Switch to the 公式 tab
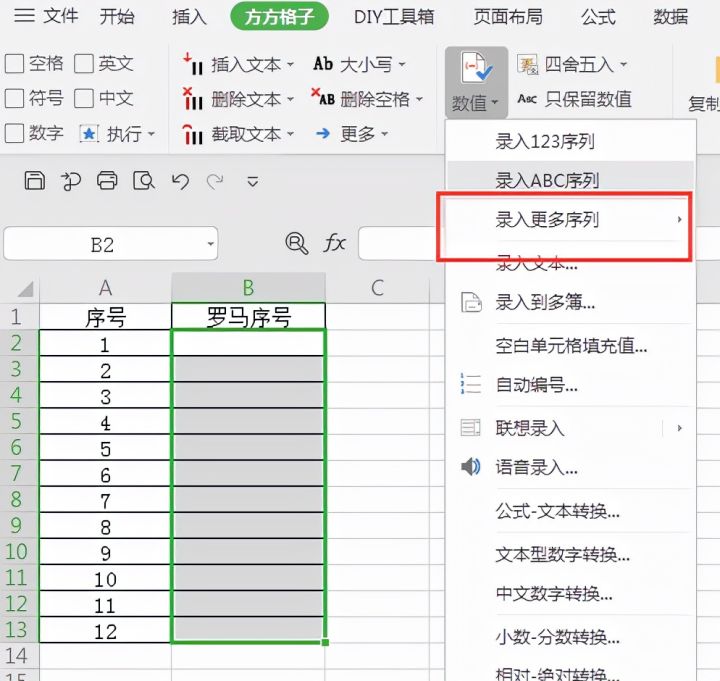The height and width of the screenshot is (681, 720). 598,17
